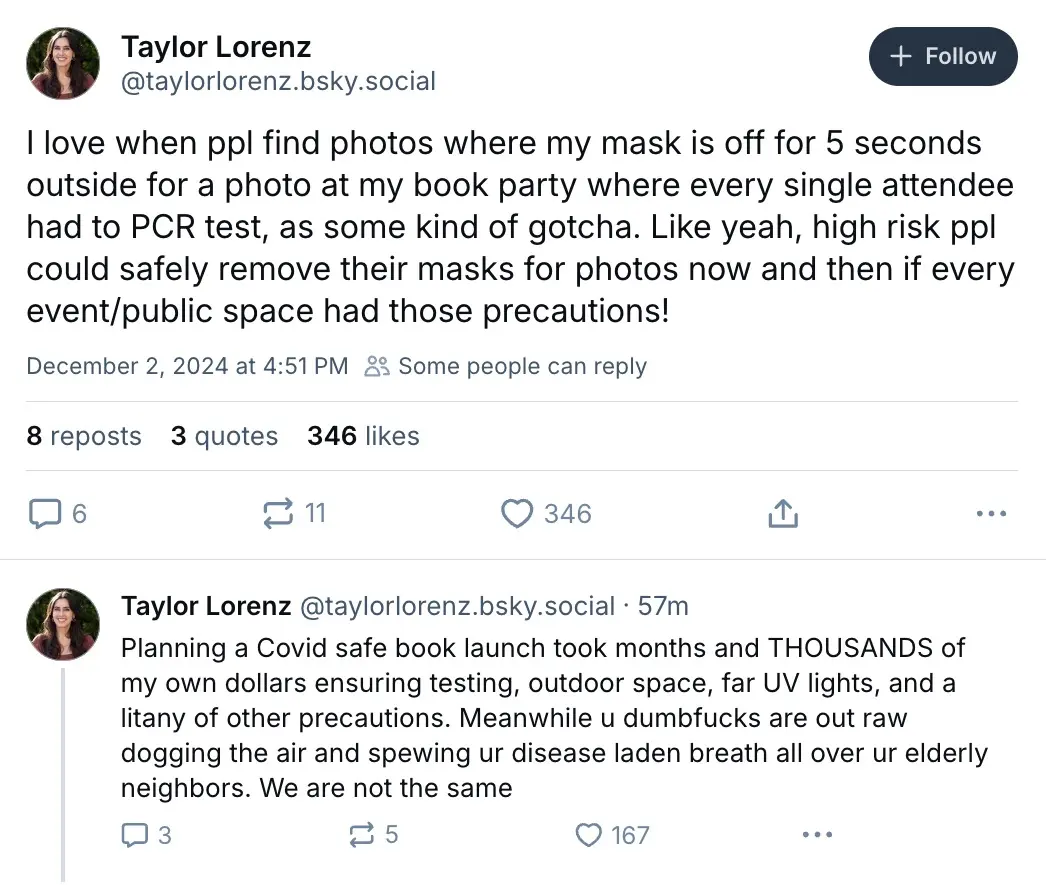Click the Taylor Lorenz name on reply post
The image size is (1046, 885).
coord(206,606)
